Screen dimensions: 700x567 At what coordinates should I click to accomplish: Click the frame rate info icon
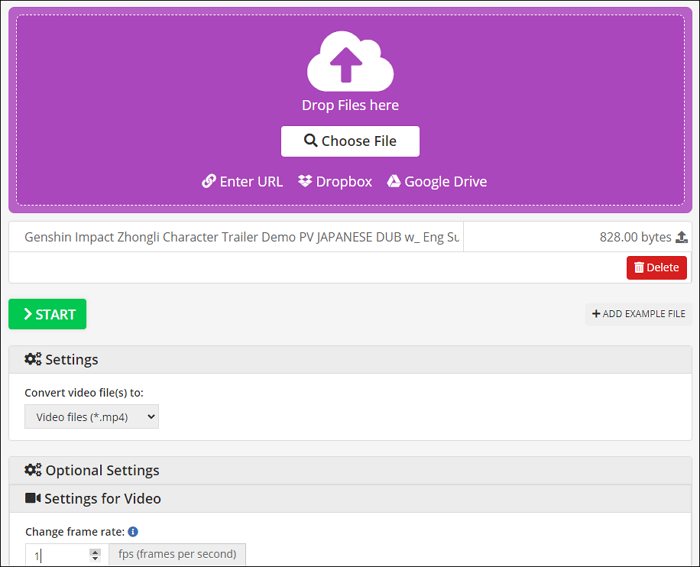[x=133, y=532]
